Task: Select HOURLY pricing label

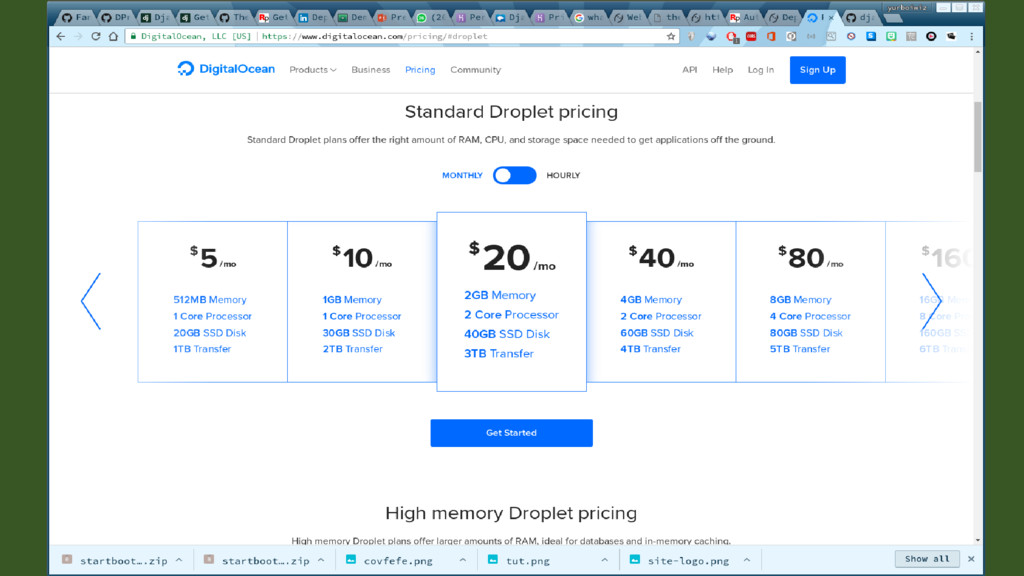Action: pyautogui.click(x=563, y=175)
